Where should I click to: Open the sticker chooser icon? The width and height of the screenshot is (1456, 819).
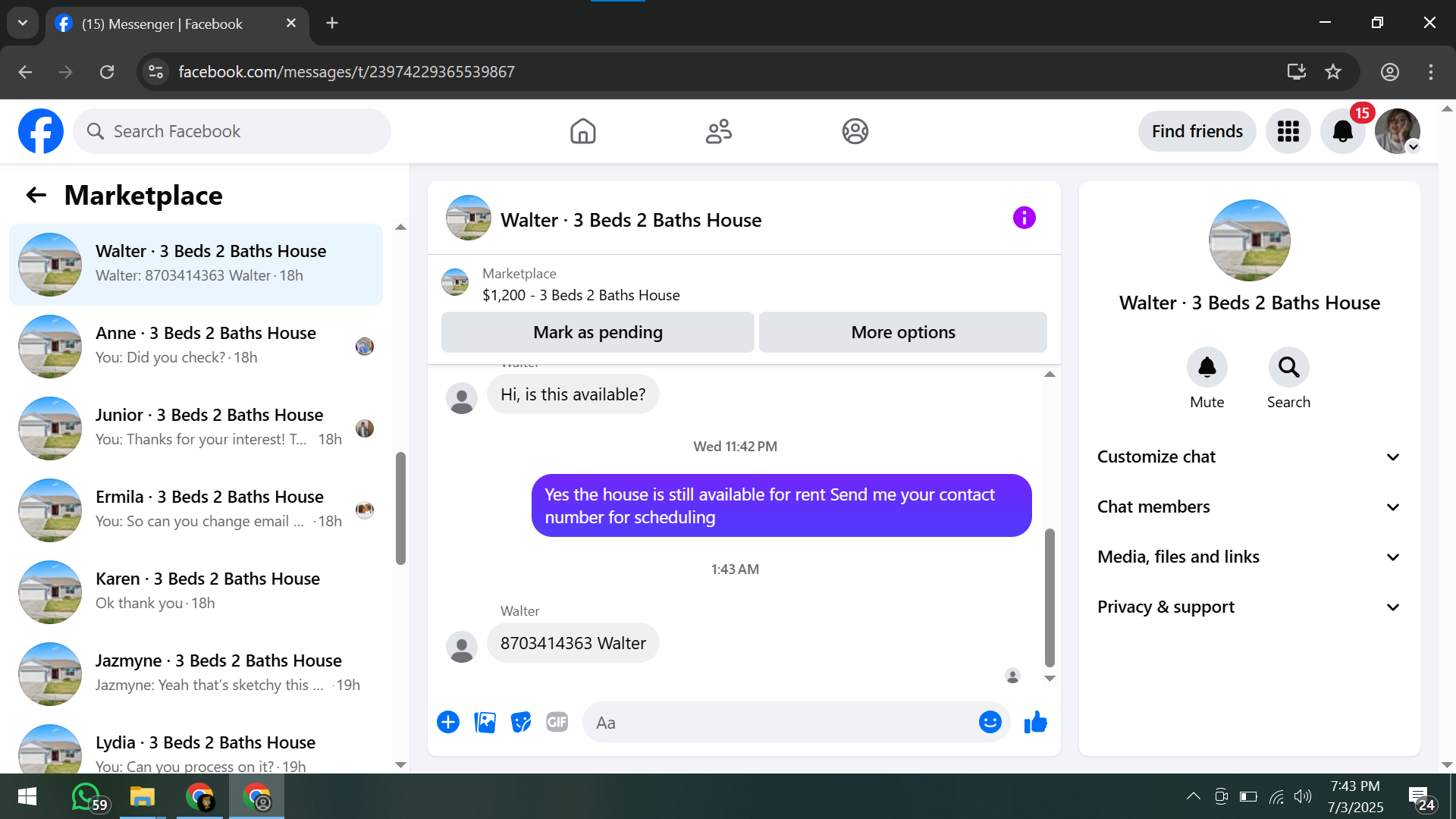coord(521,723)
